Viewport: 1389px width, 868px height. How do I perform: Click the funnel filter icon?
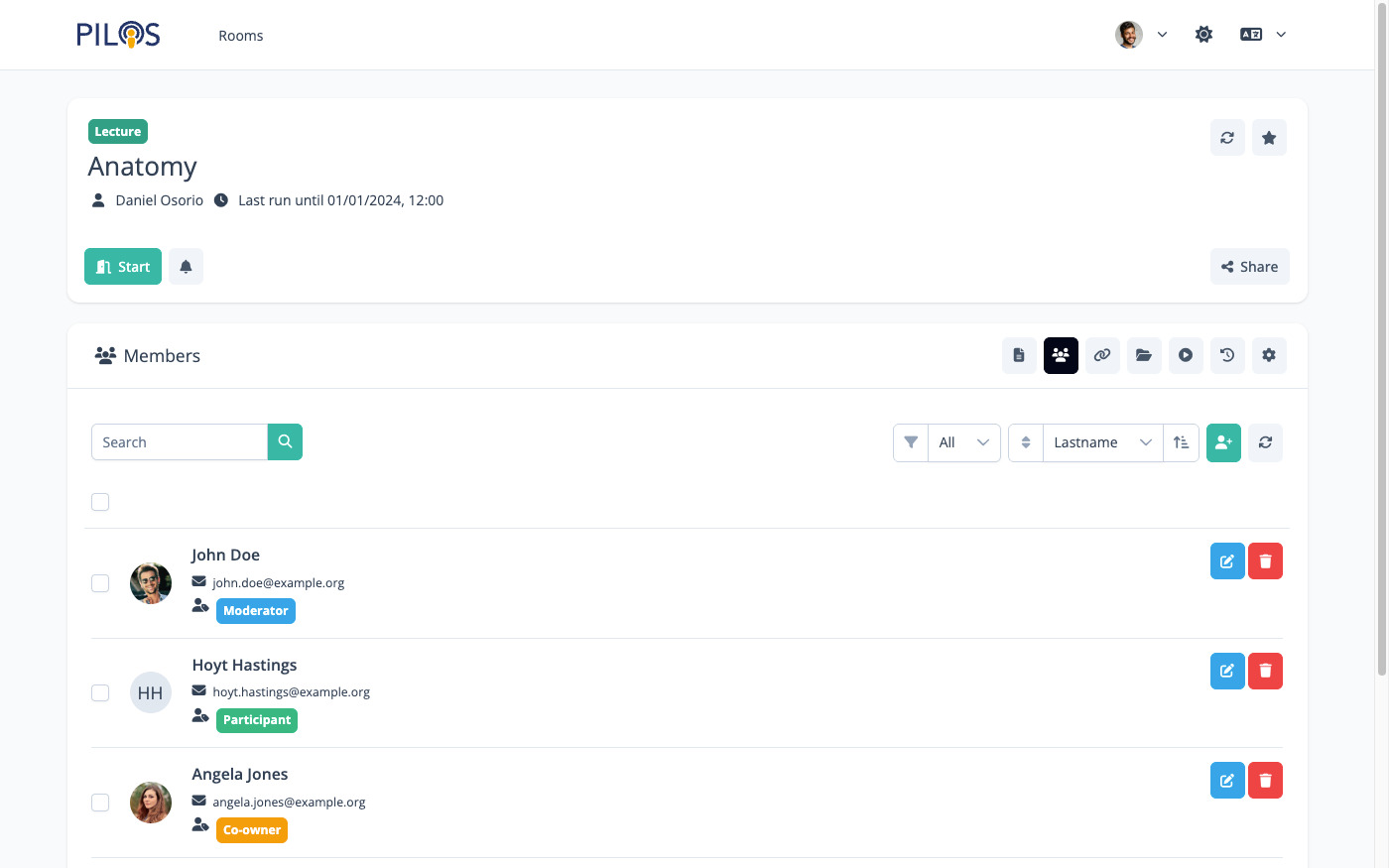coord(911,442)
